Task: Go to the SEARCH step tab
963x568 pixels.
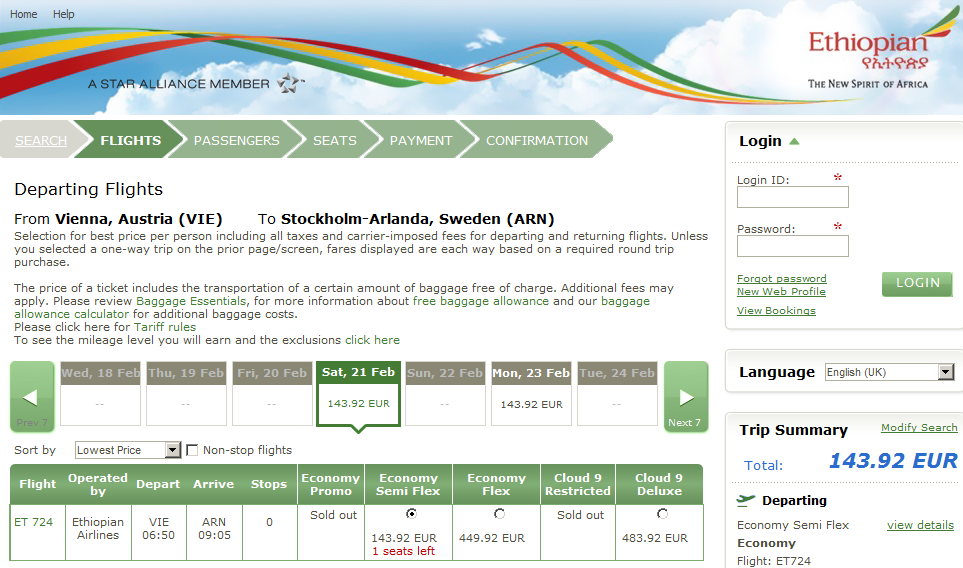Action: click(41, 140)
